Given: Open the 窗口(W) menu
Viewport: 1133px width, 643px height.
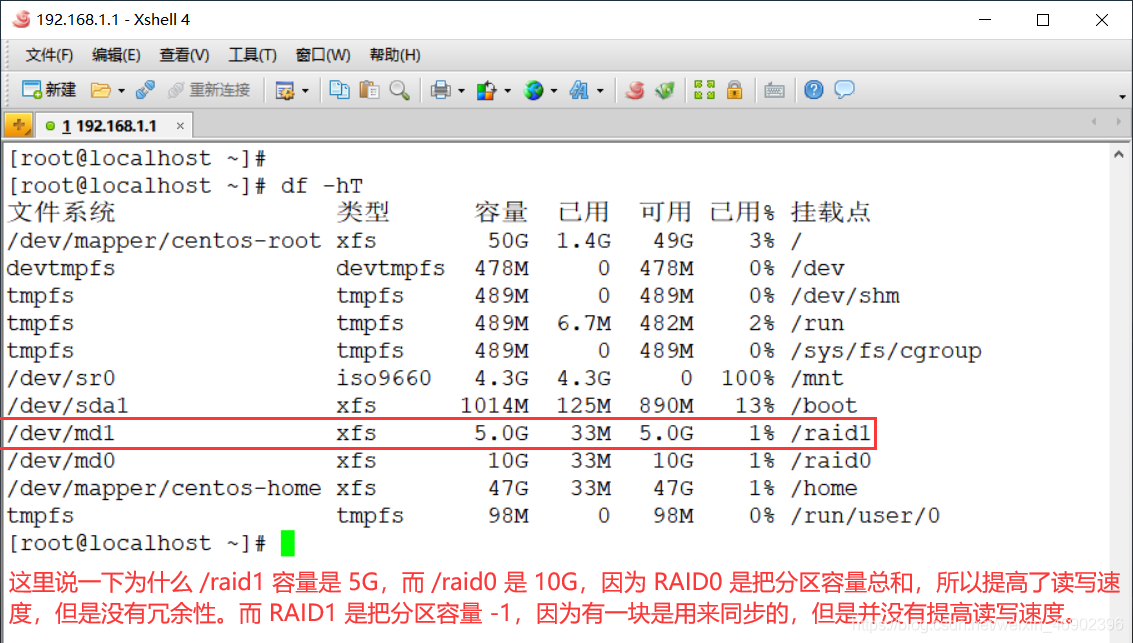Looking at the screenshot, I should (323, 55).
